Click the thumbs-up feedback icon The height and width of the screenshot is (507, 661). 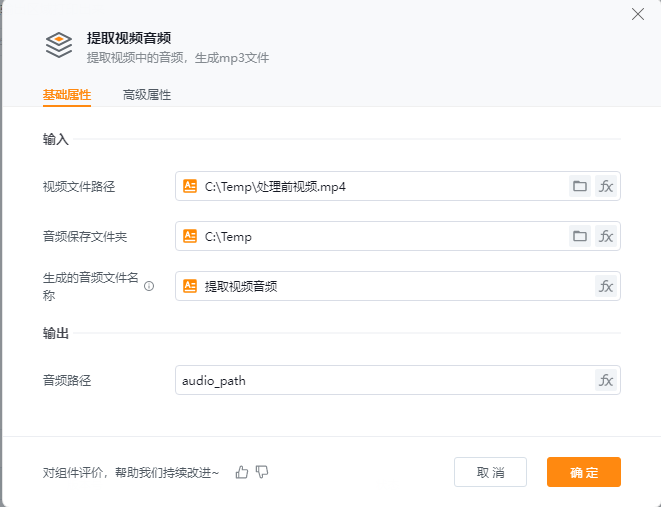point(242,472)
